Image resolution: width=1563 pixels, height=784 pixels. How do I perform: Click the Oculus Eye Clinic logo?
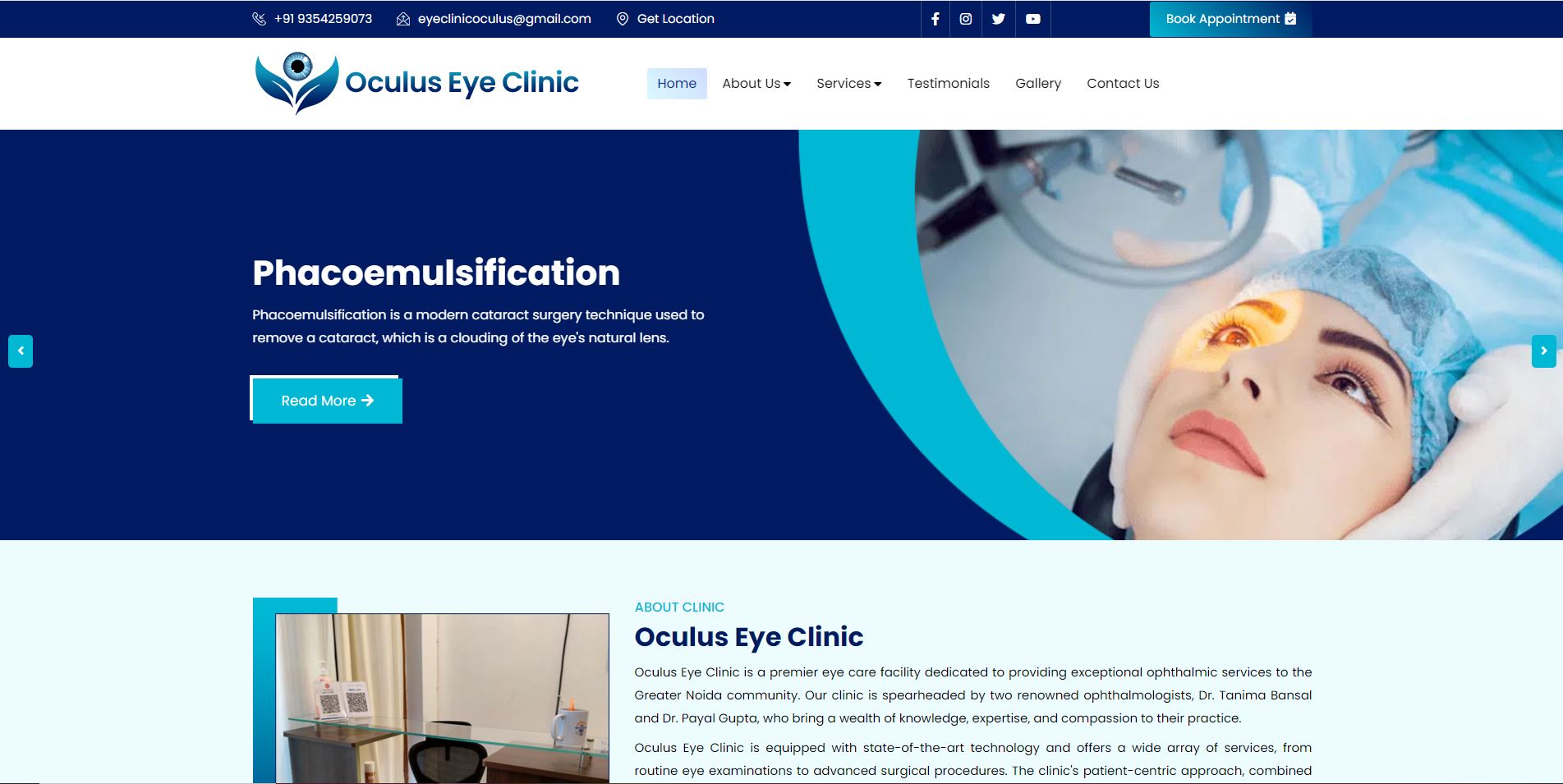click(416, 83)
